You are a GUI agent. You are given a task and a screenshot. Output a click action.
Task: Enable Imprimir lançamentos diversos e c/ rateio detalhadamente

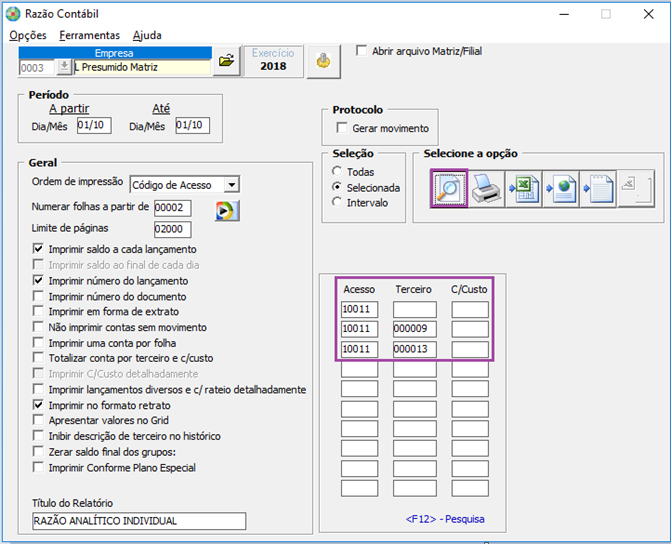tap(38, 389)
